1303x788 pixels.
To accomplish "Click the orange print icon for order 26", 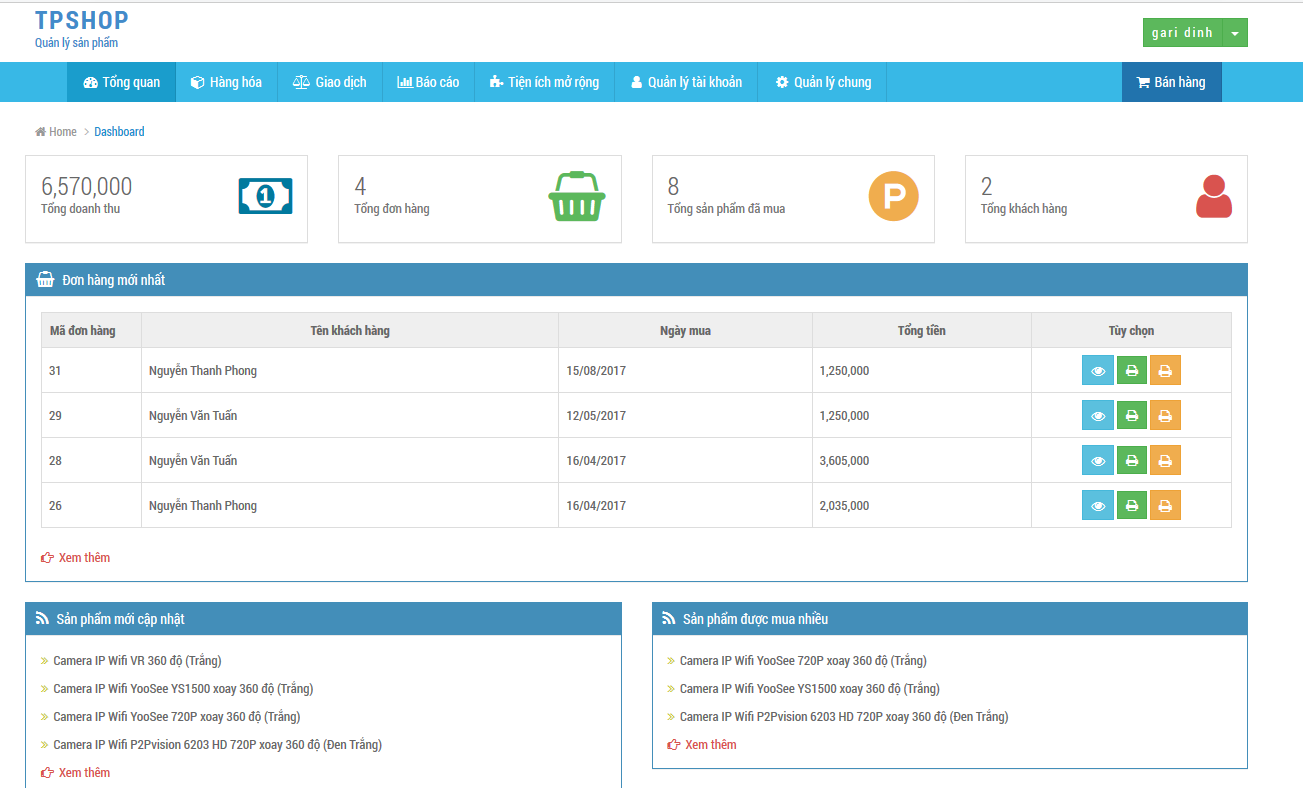I will (1165, 505).
